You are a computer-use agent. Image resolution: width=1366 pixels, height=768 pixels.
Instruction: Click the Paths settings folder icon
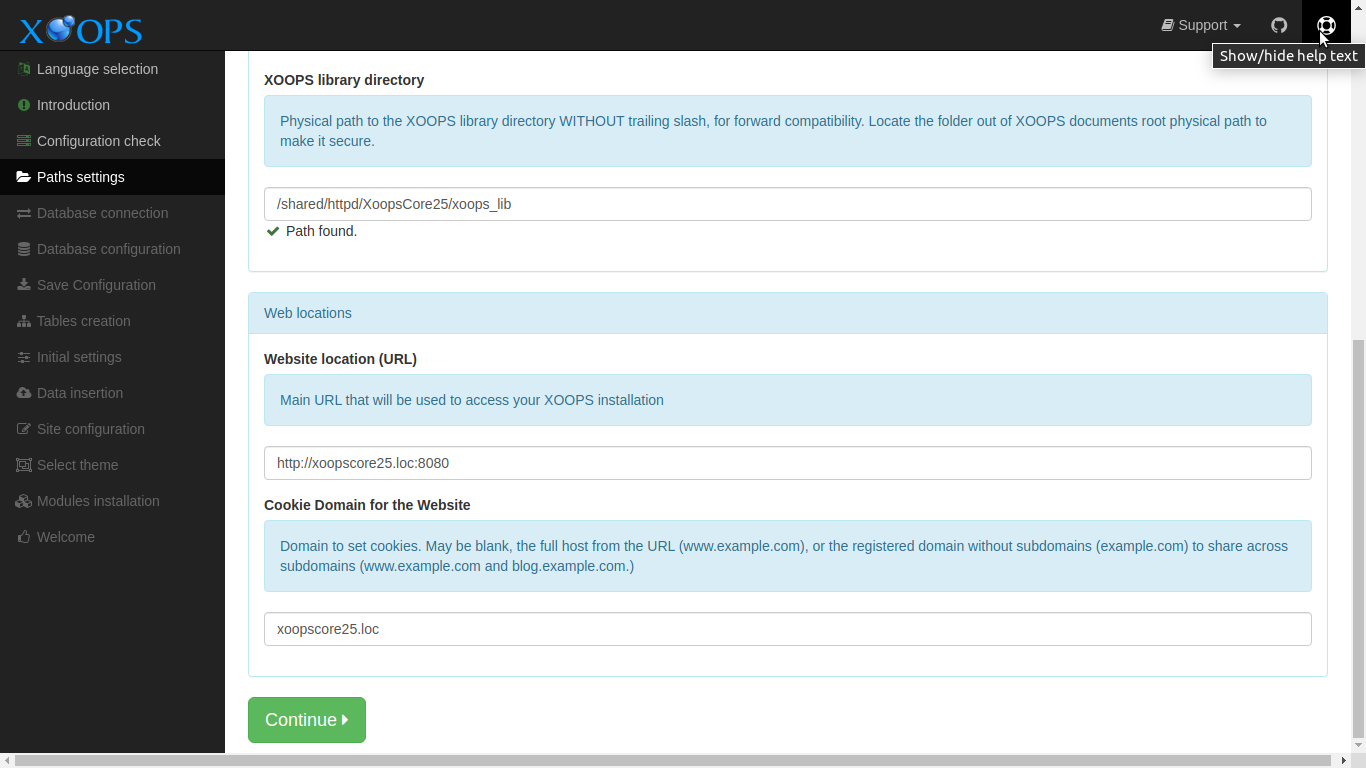pos(24,177)
